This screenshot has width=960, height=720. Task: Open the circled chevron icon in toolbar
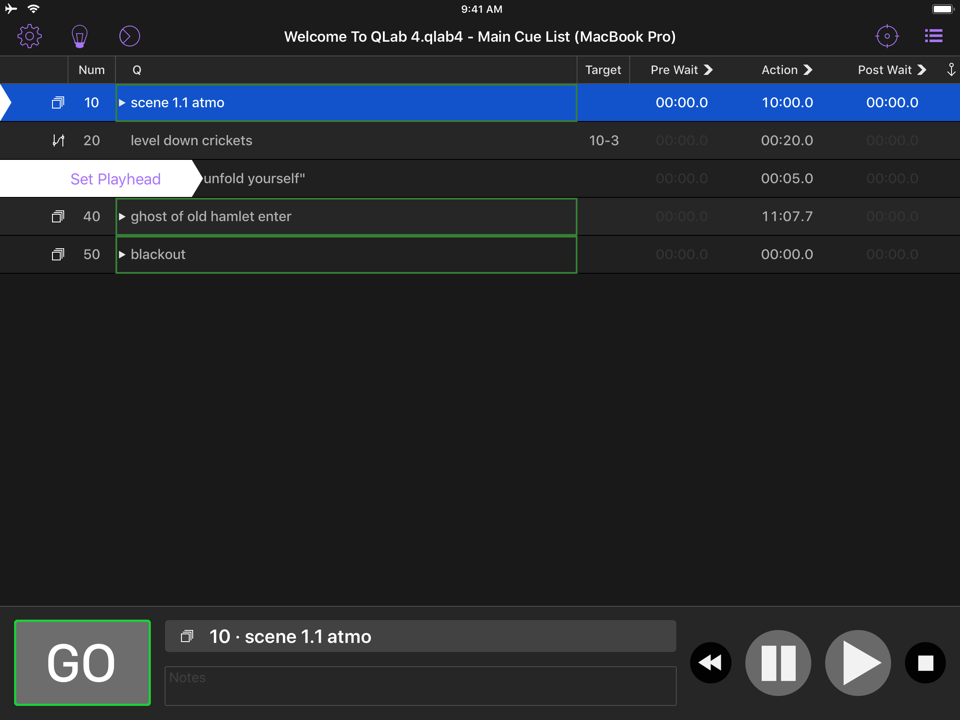pyautogui.click(x=129, y=37)
